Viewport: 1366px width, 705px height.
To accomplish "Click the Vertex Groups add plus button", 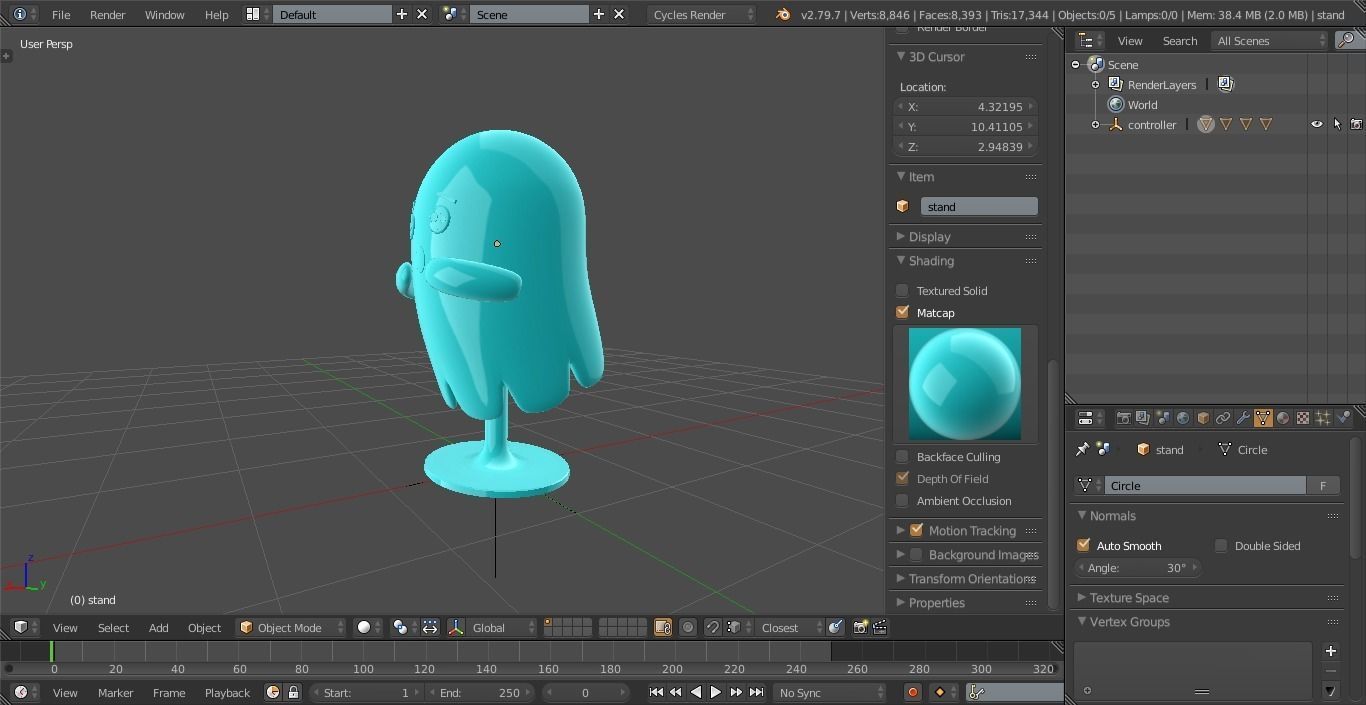I will (x=1330, y=651).
